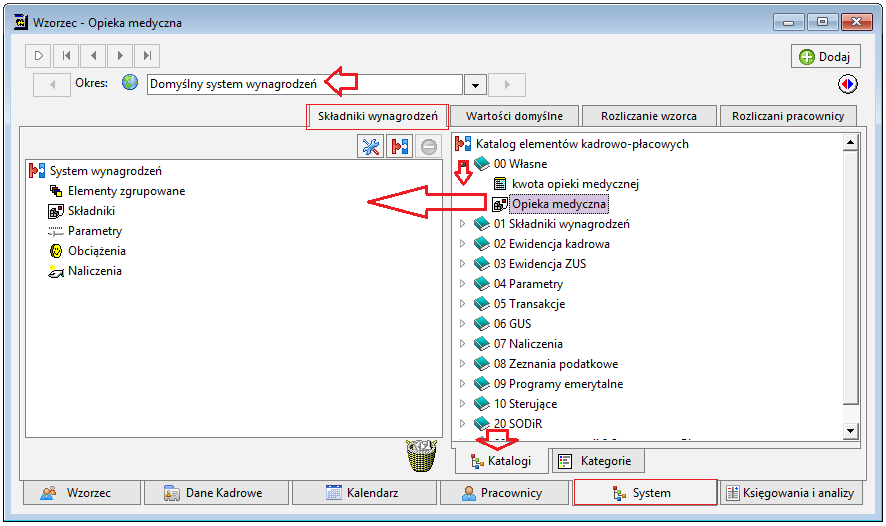Expand 01 Składniki wynagrodzeń folder
The image size is (886, 526).
[x=462, y=224]
